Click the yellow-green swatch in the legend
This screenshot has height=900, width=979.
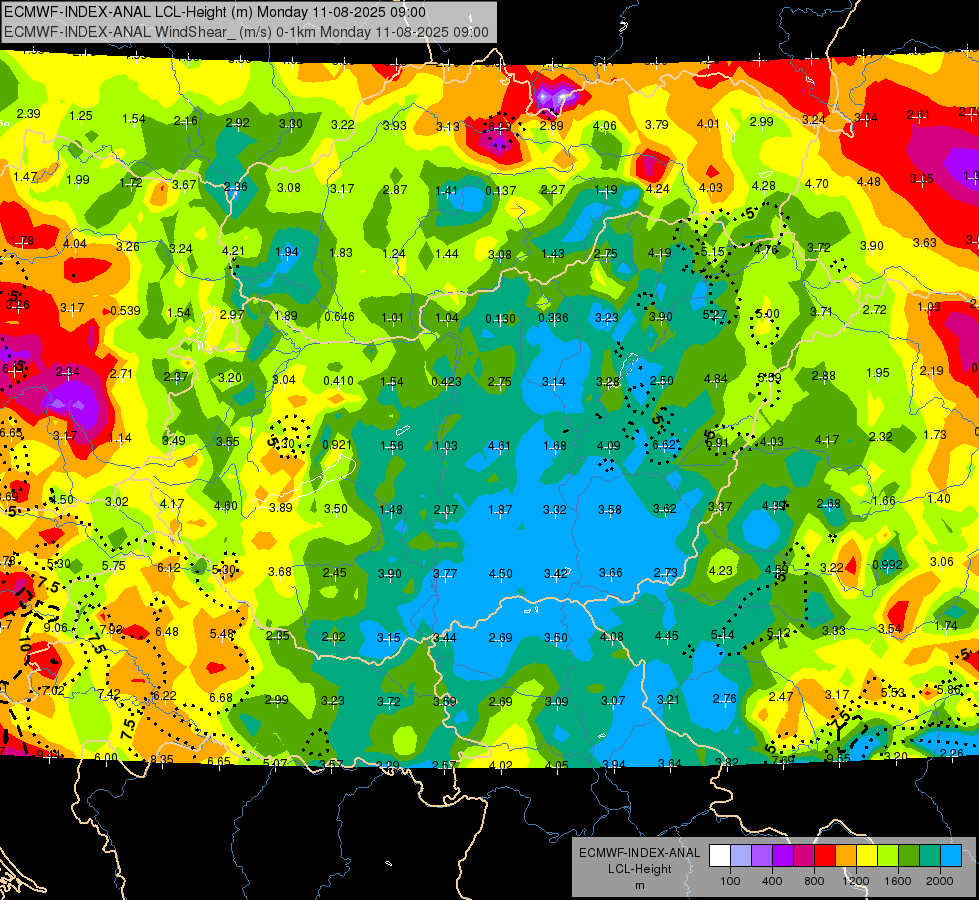[888, 856]
